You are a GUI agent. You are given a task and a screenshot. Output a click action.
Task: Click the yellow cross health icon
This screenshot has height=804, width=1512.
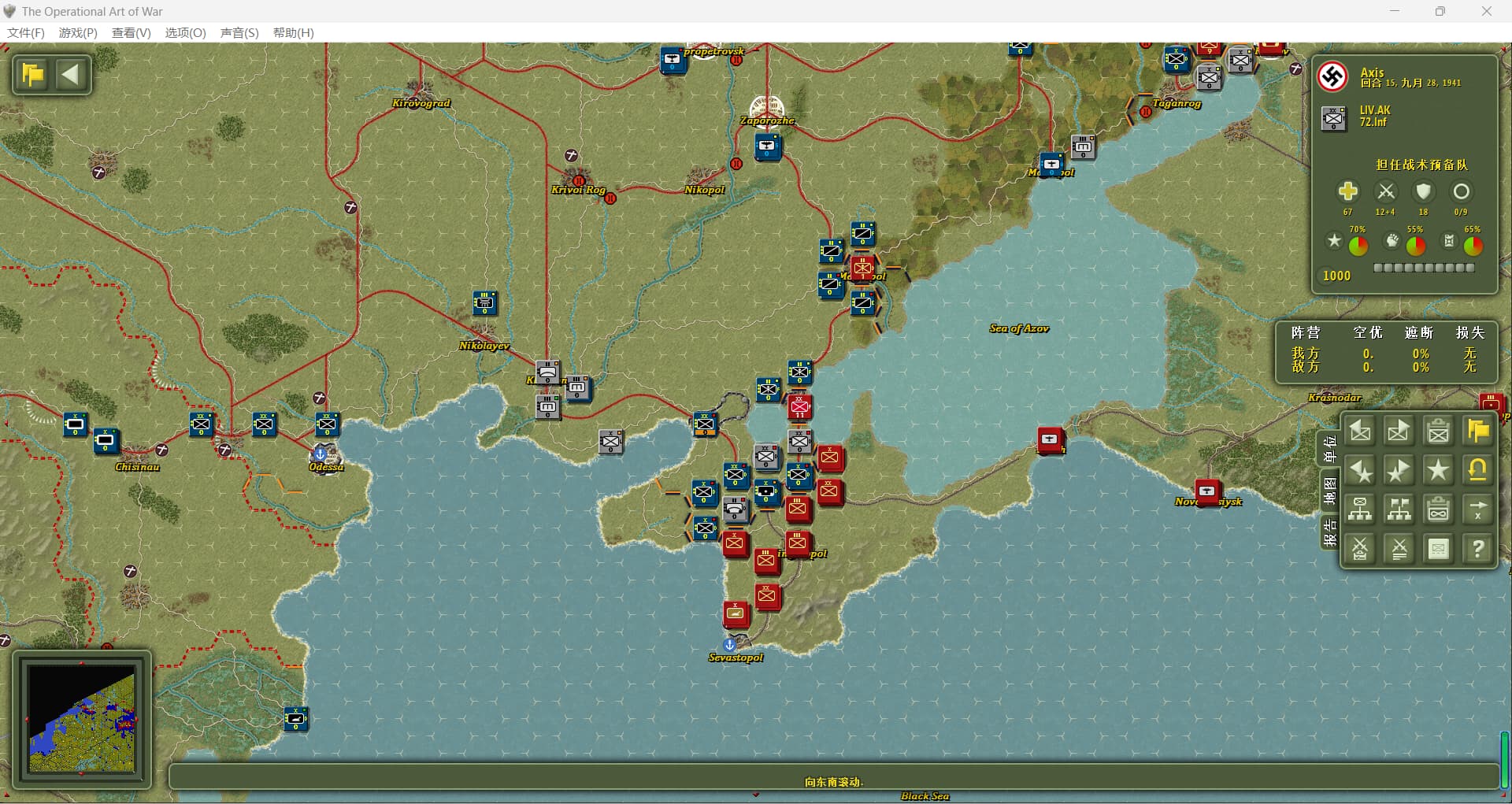click(x=1347, y=191)
